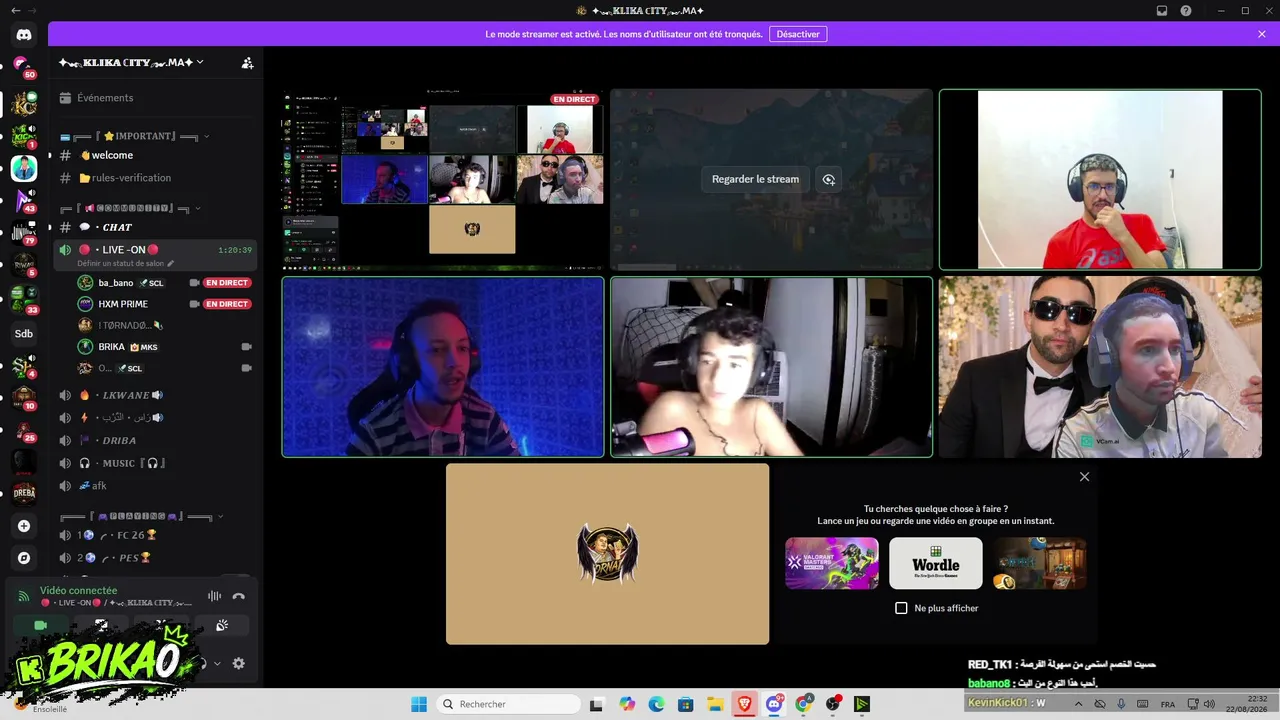Select the tan avatar participant tile
Image resolution: width=1280 pixels, height=720 pixels.
[x=607, y=554]
